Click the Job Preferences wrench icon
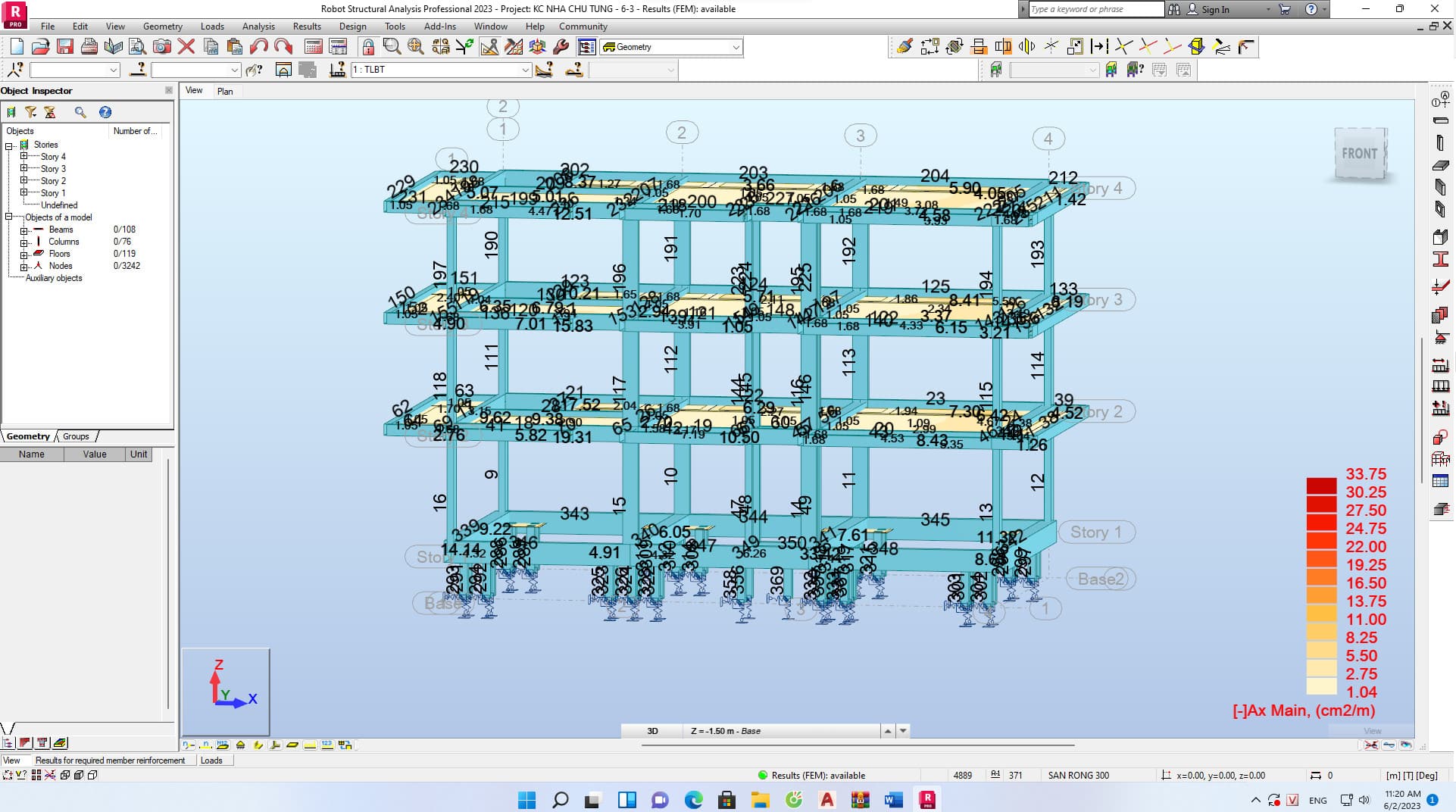 [x=561, y=47]
